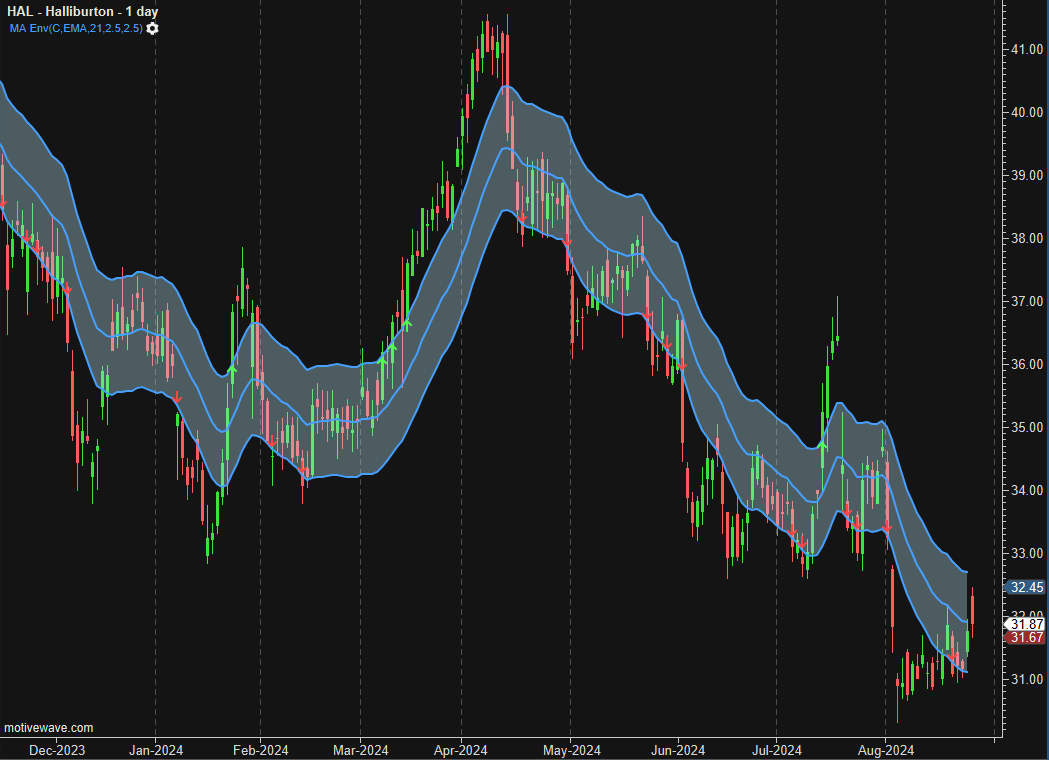Open MA Envelope study settings gear icon
The image size is (1049, 760).
tap(153, 28)
